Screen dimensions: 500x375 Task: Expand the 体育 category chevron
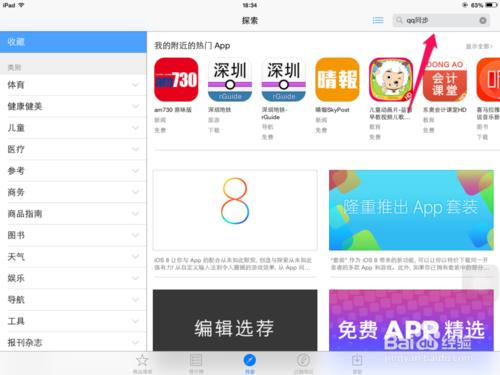pos(135,85)
